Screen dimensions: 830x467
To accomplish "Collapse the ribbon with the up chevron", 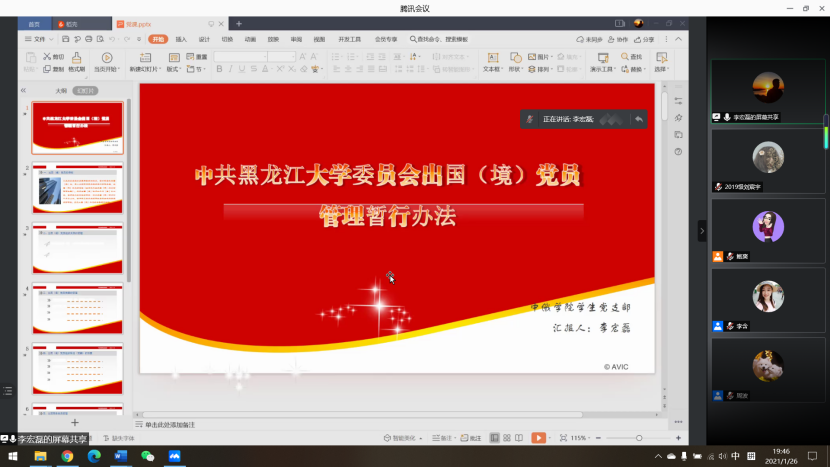I will coord(678,39).
